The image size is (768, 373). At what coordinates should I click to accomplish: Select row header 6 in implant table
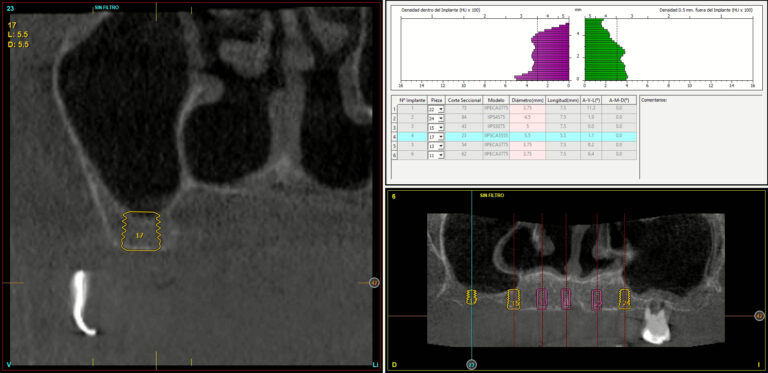coord(394,155)
